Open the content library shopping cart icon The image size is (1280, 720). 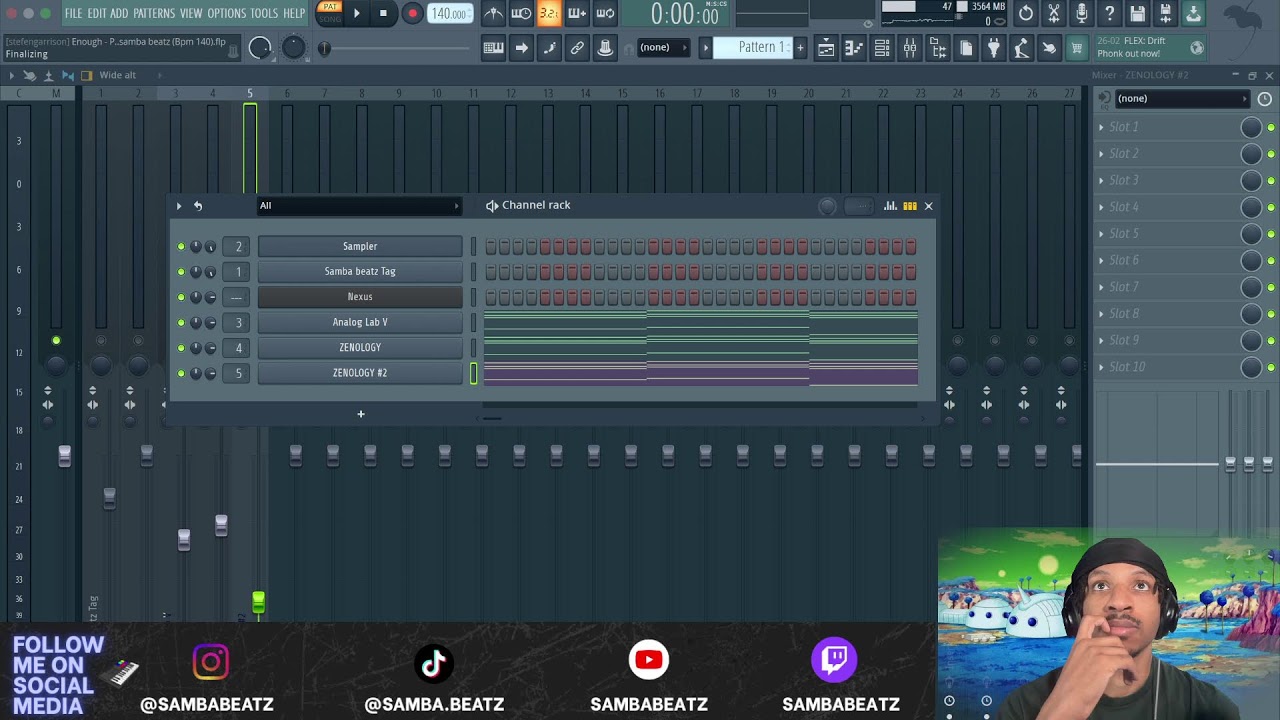1077,47
